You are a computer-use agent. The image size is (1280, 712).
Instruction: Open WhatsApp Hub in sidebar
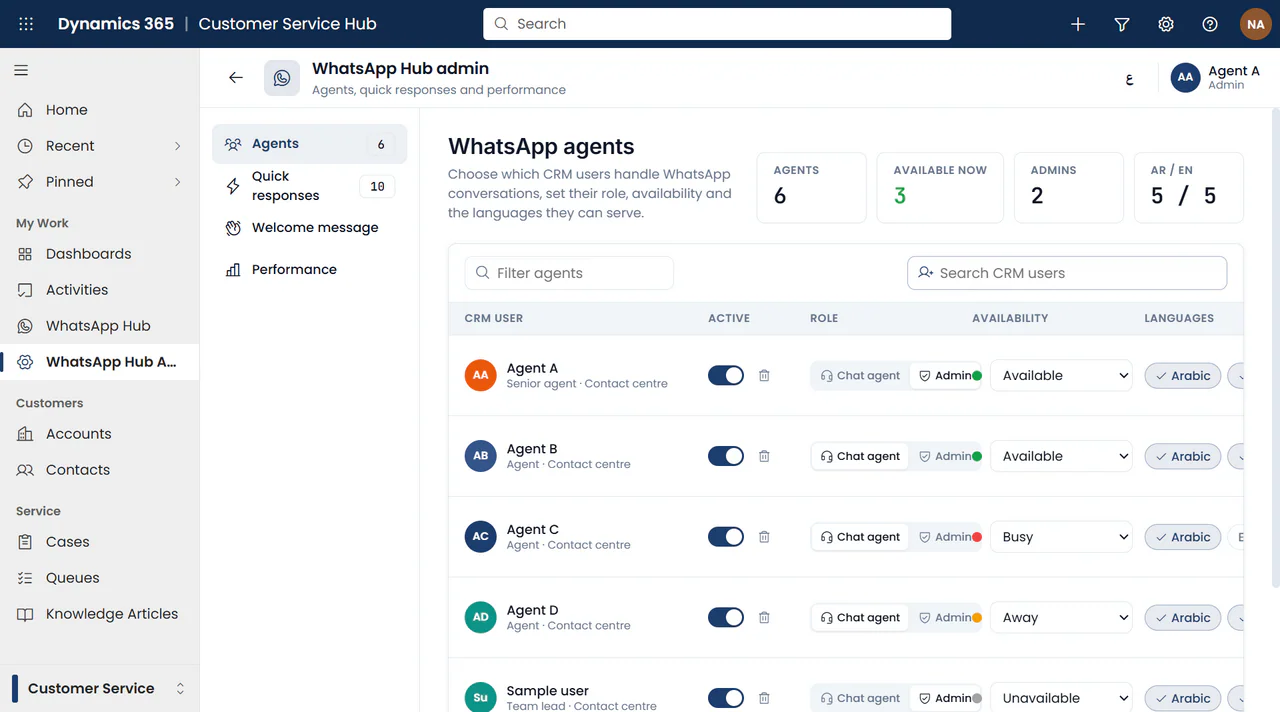point(100,326)
